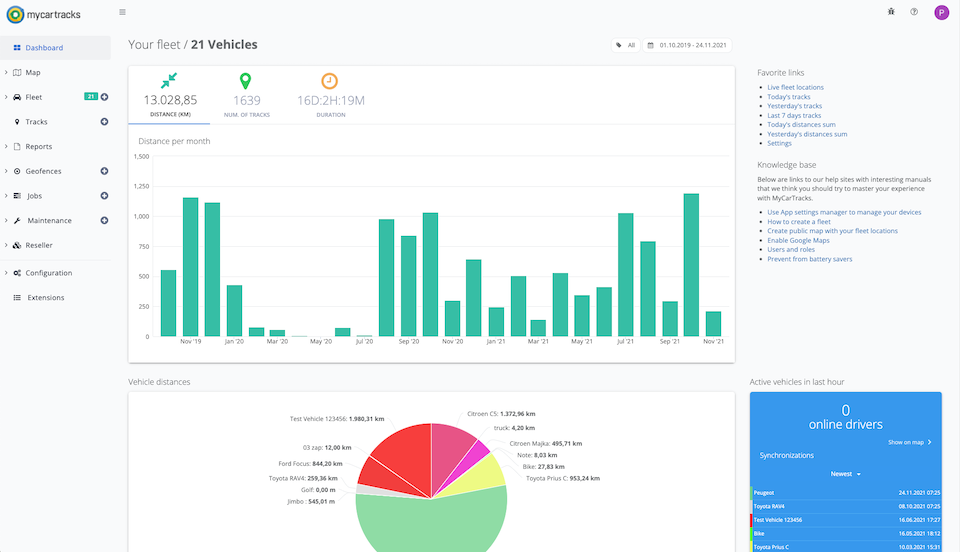Open the Today's tracks link

click(x=789, y=97)
